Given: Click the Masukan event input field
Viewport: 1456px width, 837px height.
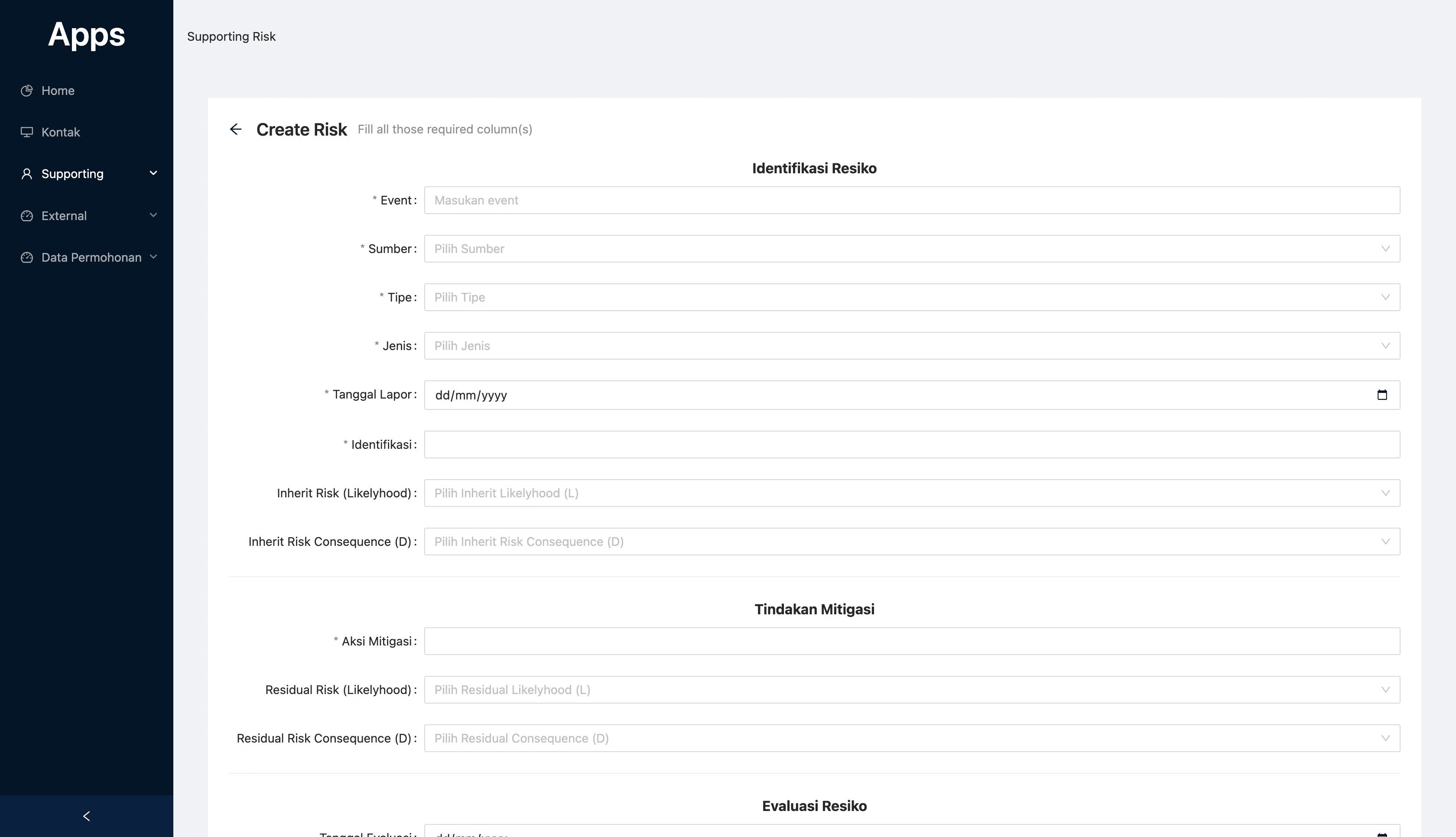Looking at the screenshot, I should 911,200.
